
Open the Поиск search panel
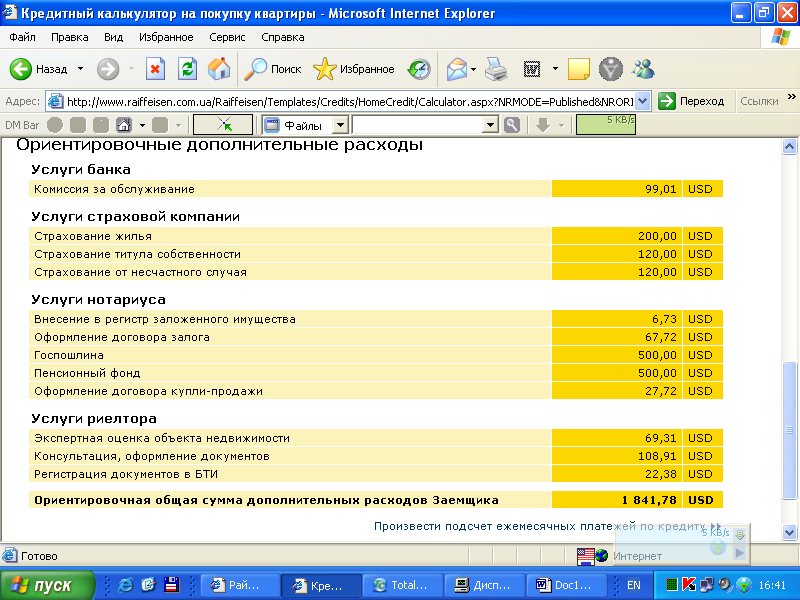(274, 69)
